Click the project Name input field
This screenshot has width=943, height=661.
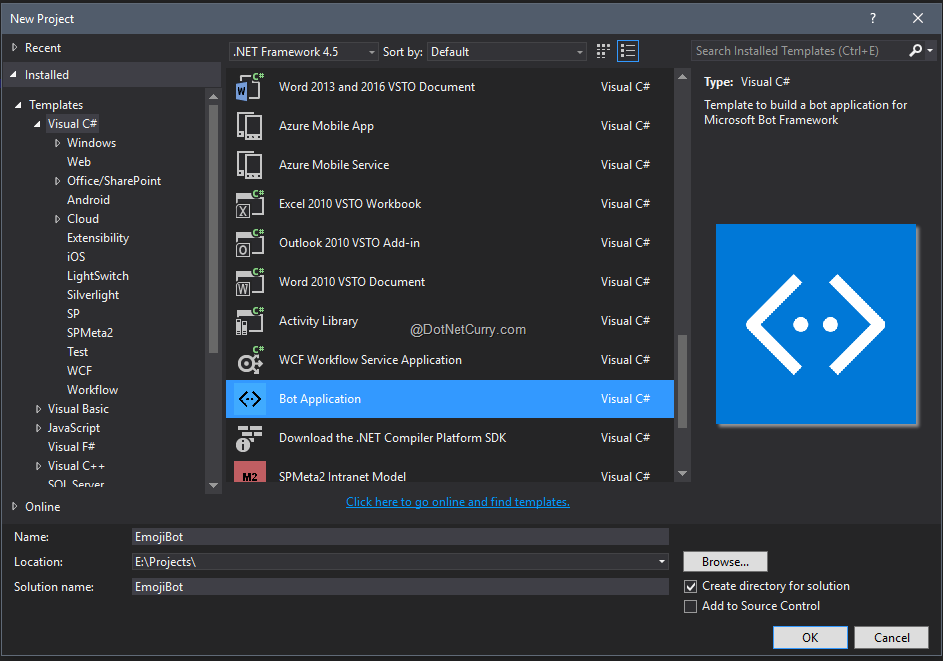tap(400, 536)
